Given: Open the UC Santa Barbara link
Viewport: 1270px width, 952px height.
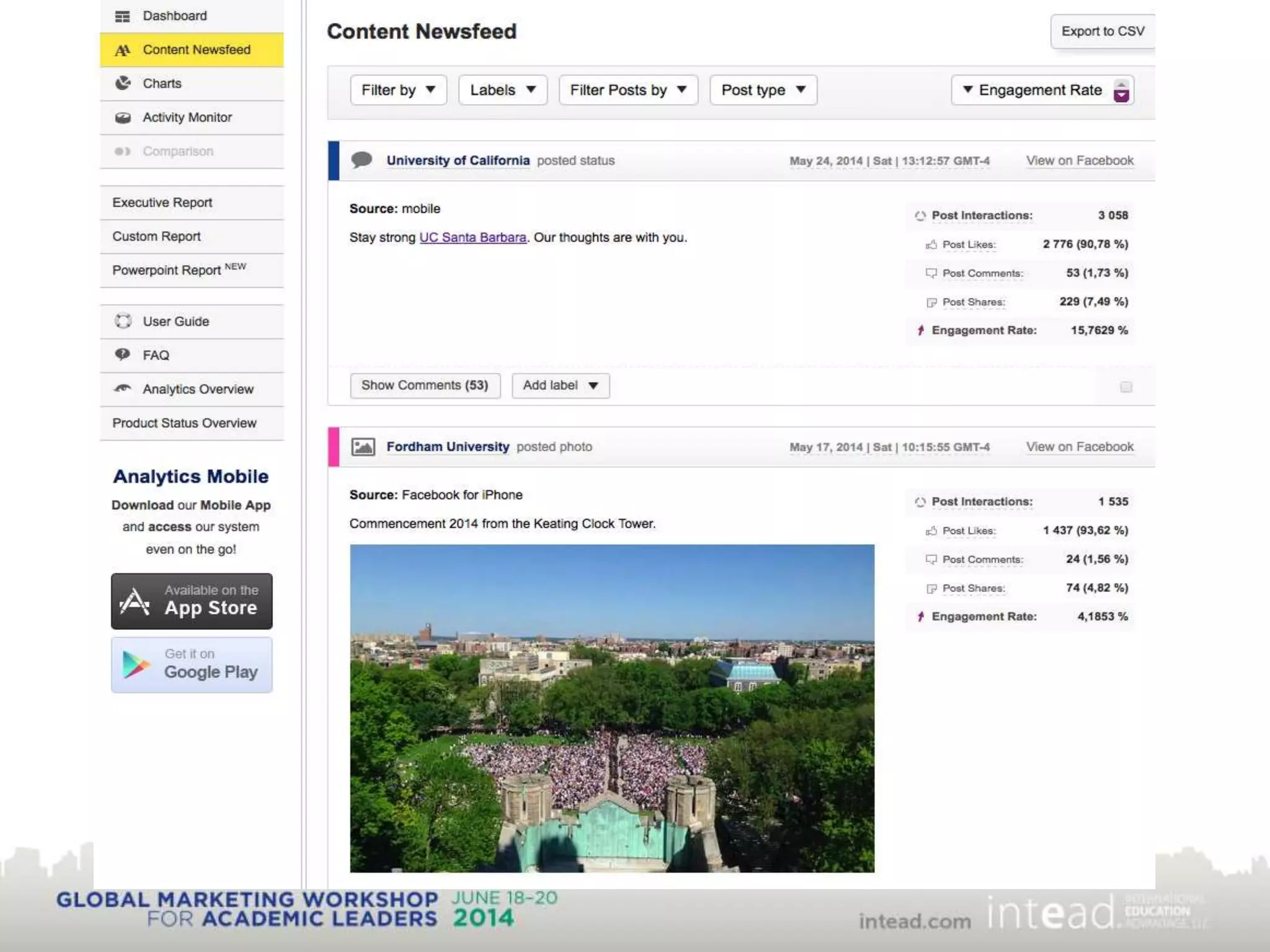Looking at the screenshot, I should (473, 237).
